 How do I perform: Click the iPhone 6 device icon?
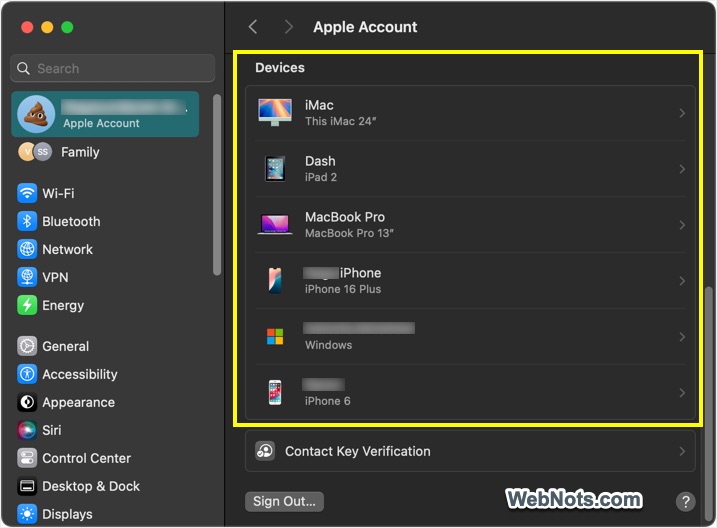pyautogui.click(x=275, y=392)
